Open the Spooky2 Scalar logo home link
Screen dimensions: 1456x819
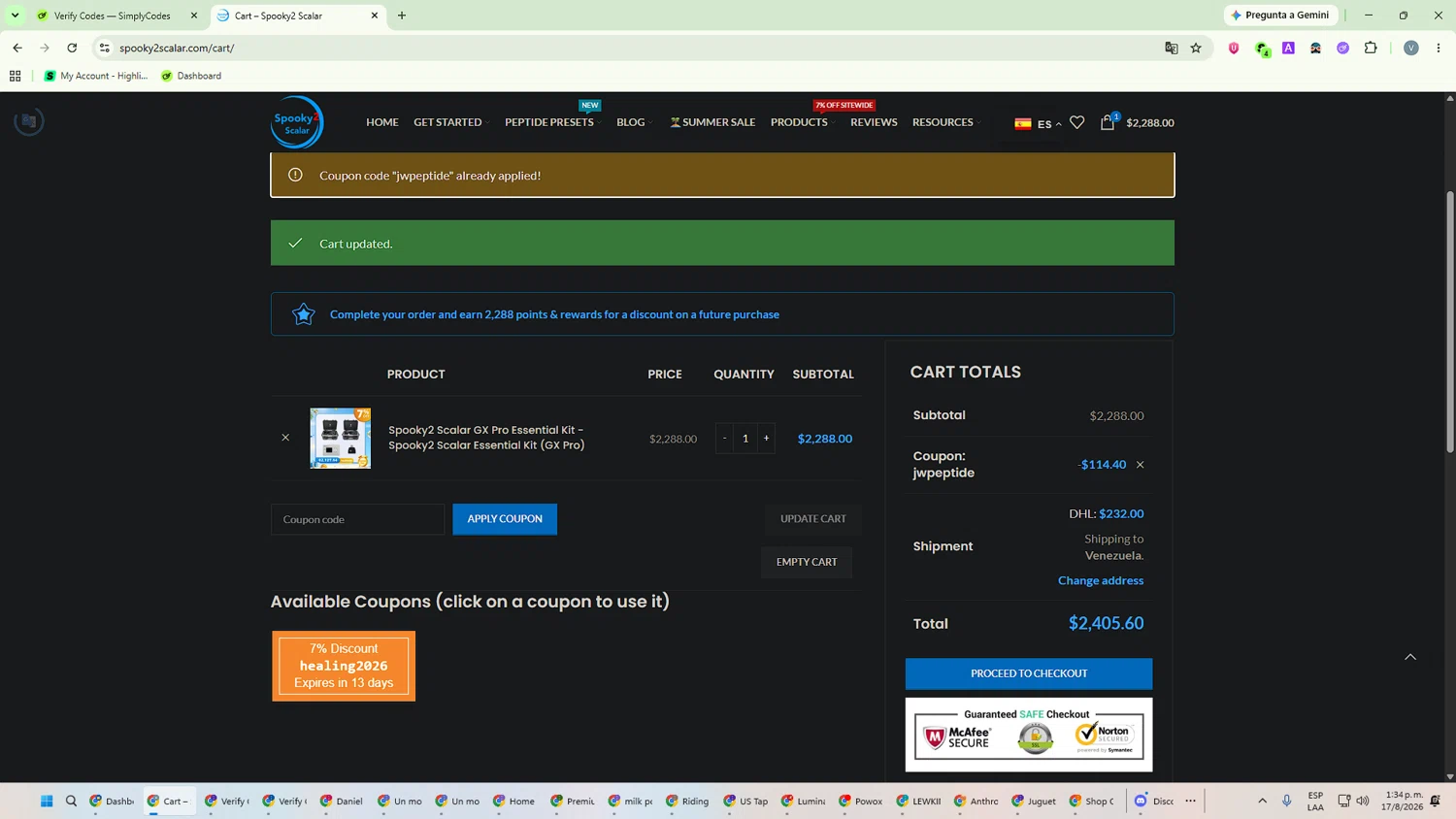tap(297, 122)
